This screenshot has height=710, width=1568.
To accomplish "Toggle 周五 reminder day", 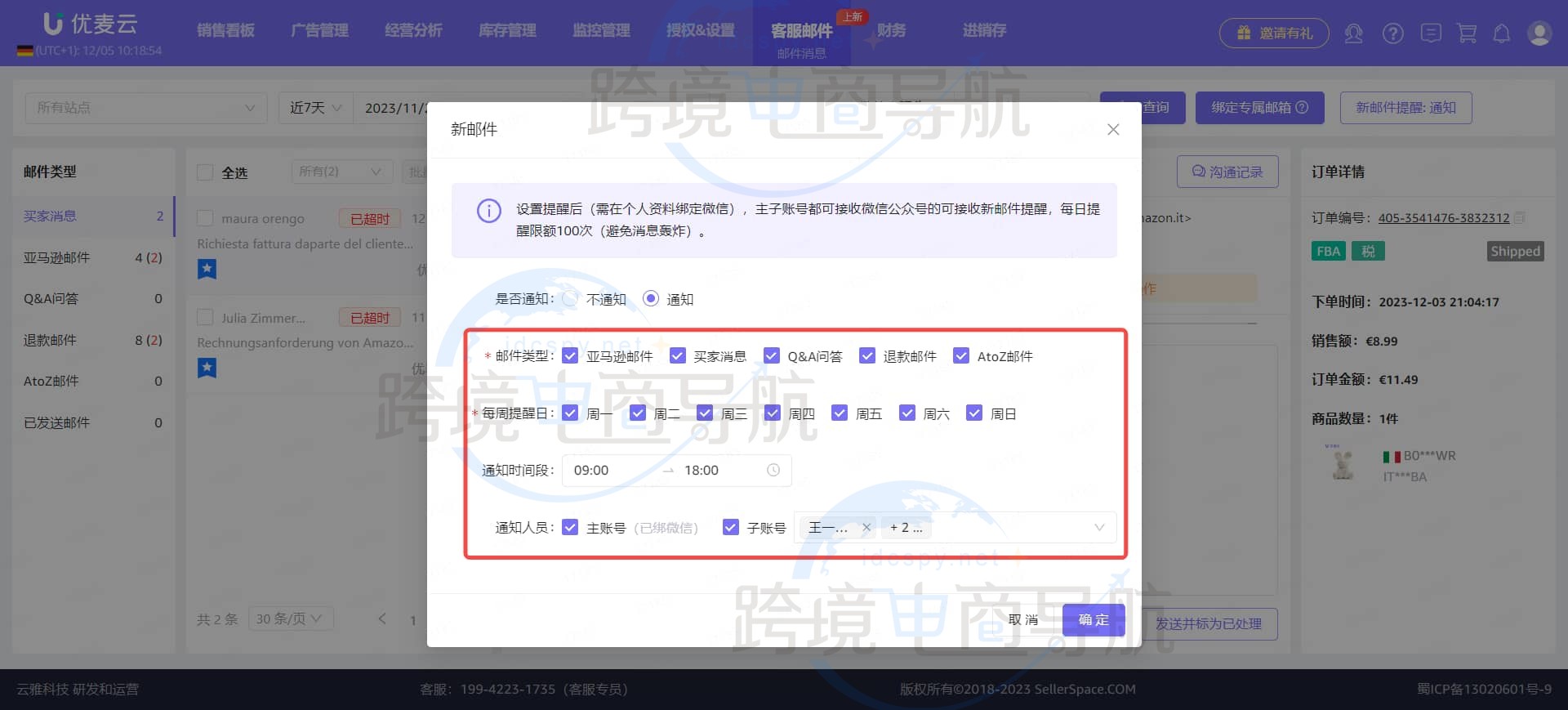I will (840, 413).
